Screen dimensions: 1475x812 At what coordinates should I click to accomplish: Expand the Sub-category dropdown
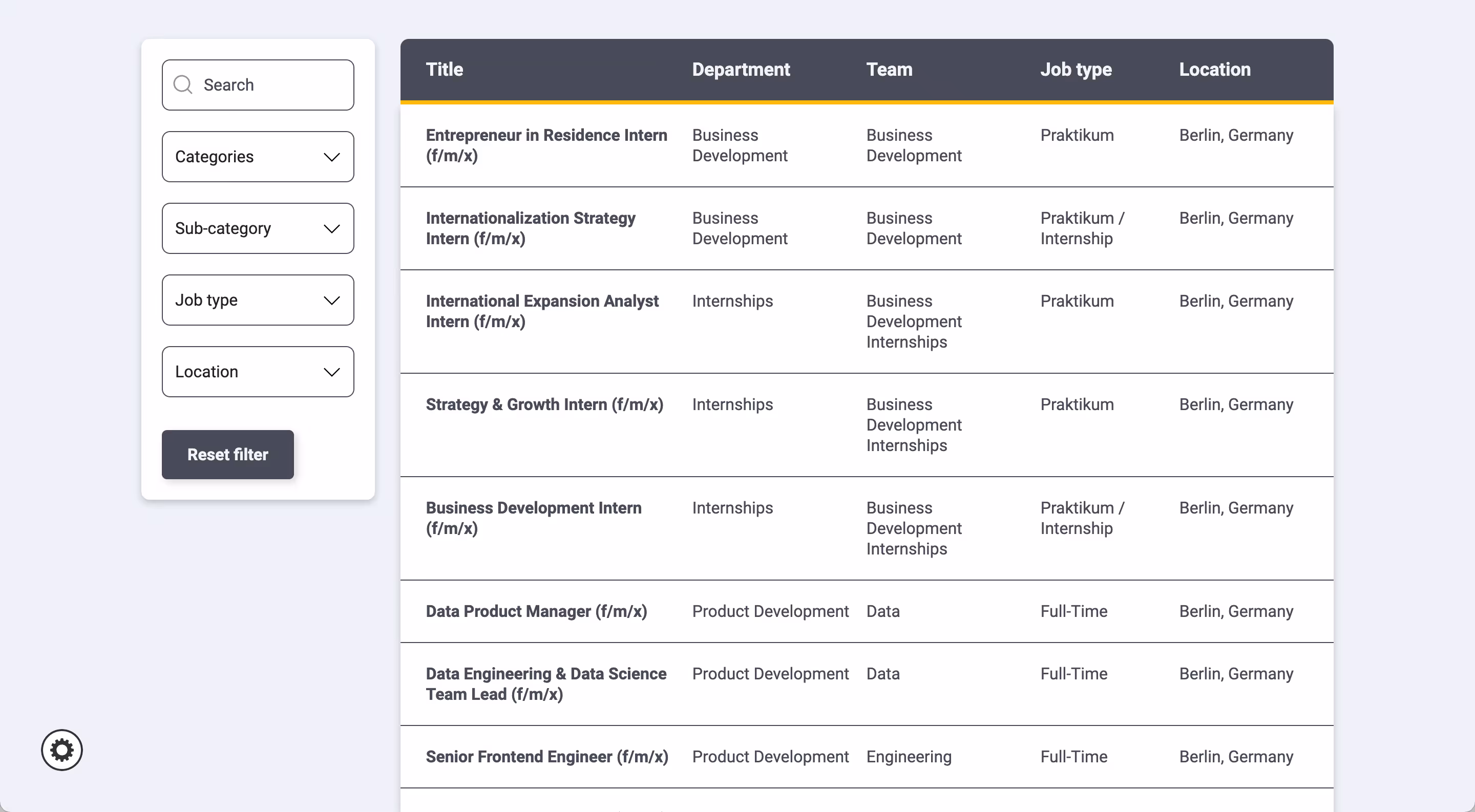(258, 228)
